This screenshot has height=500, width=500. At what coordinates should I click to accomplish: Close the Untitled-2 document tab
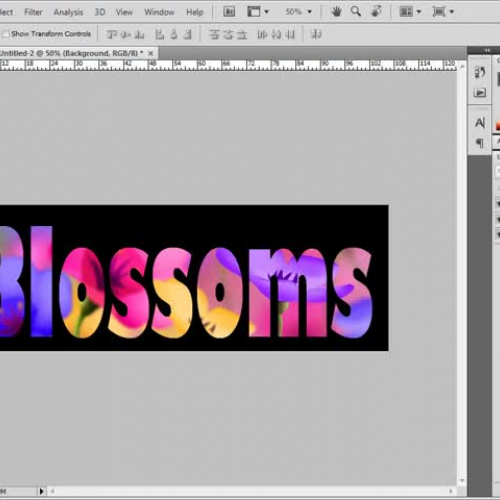pos(151,53)
